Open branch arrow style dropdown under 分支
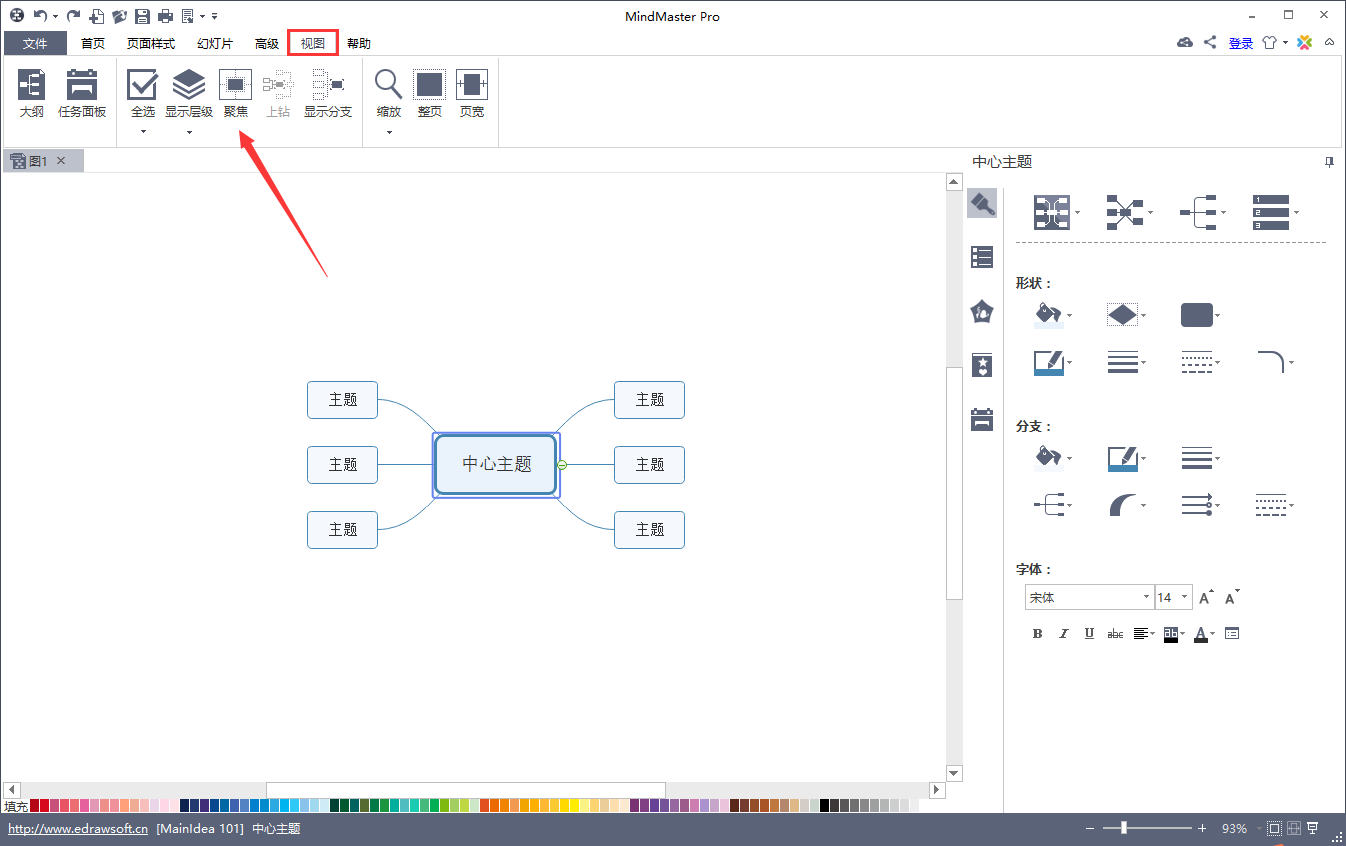 tap(1201, 505)
